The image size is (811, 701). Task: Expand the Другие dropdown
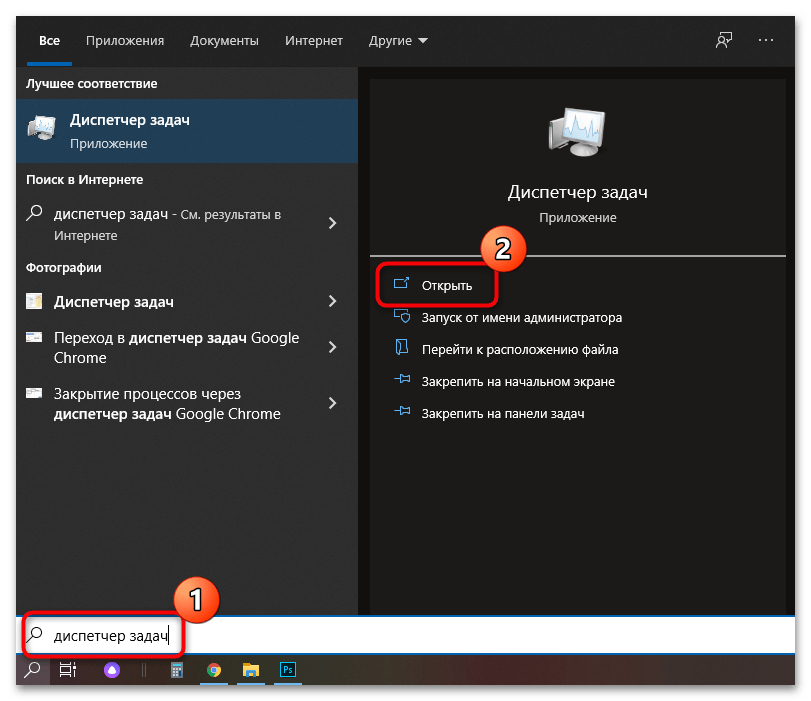398,40
